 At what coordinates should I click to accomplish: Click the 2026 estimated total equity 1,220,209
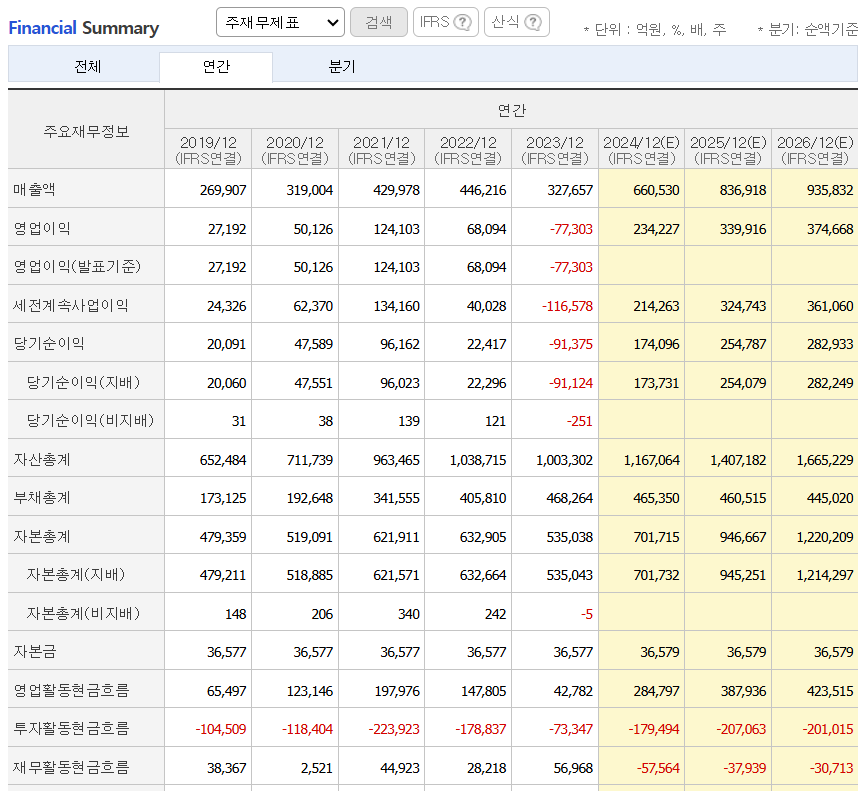825,537
